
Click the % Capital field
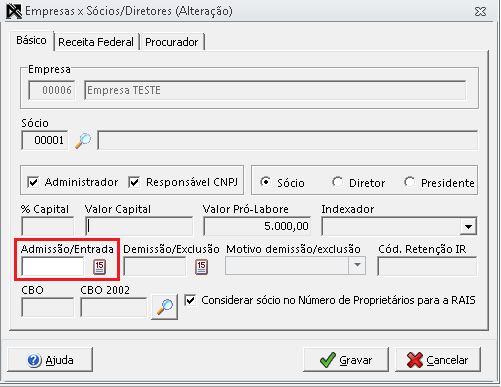(x=48, y=226)
